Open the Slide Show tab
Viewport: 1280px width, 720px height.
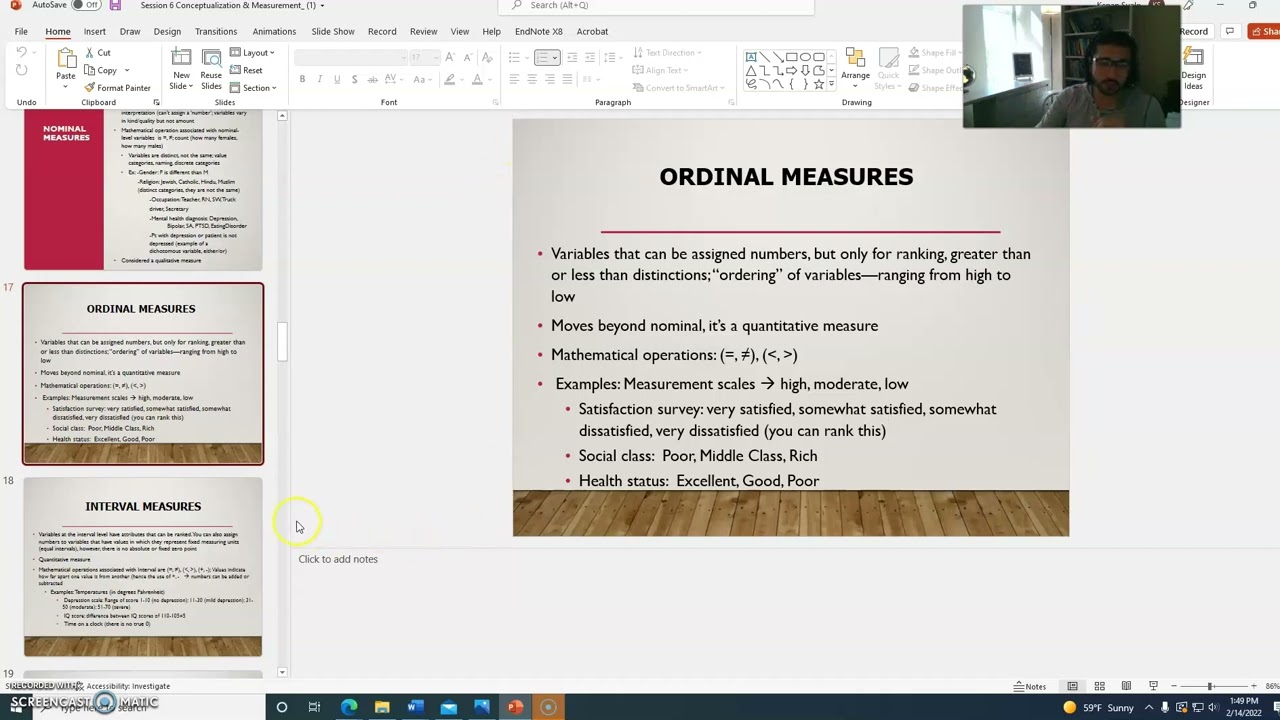pos(333,31)
